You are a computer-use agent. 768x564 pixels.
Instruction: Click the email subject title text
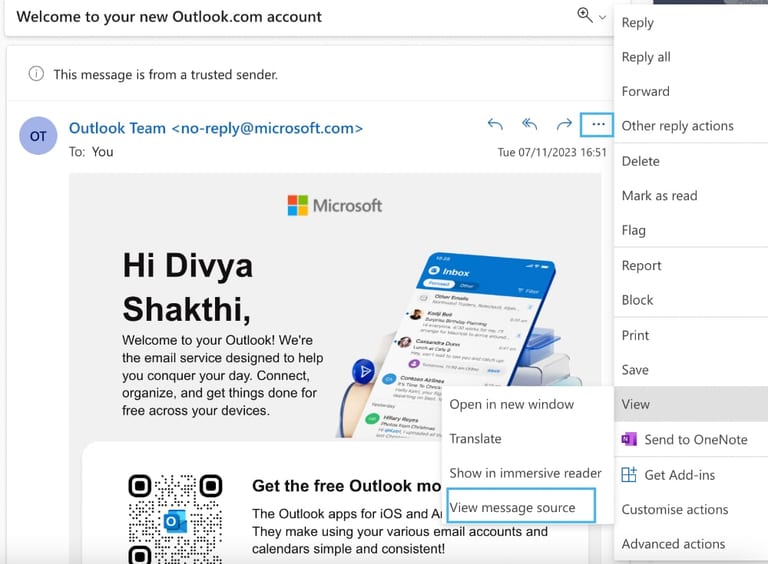pyautogui.click(x=169, y=17)
